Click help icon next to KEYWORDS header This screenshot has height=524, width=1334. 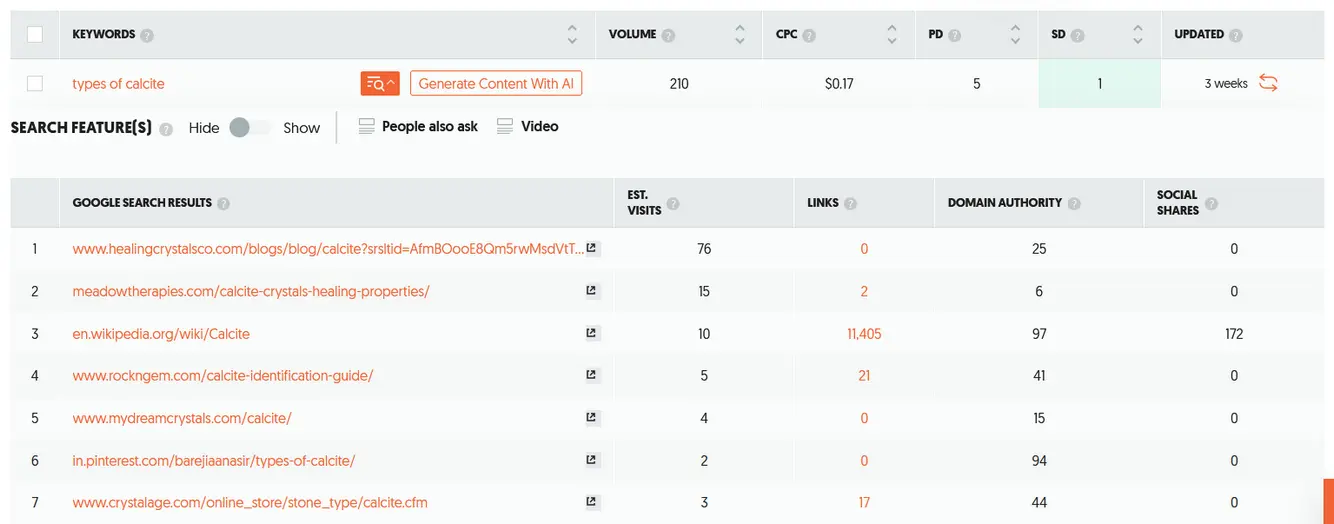pyautogui.click(x=147, y=35)
